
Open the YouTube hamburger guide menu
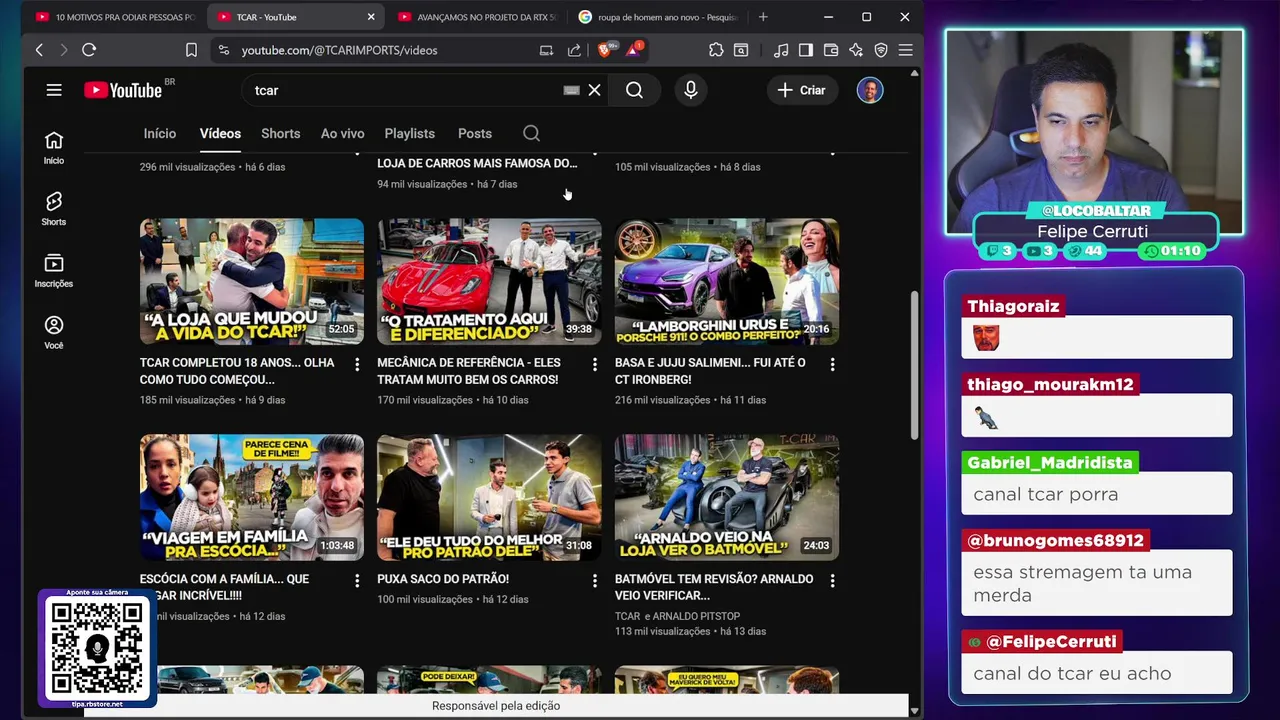54,90
